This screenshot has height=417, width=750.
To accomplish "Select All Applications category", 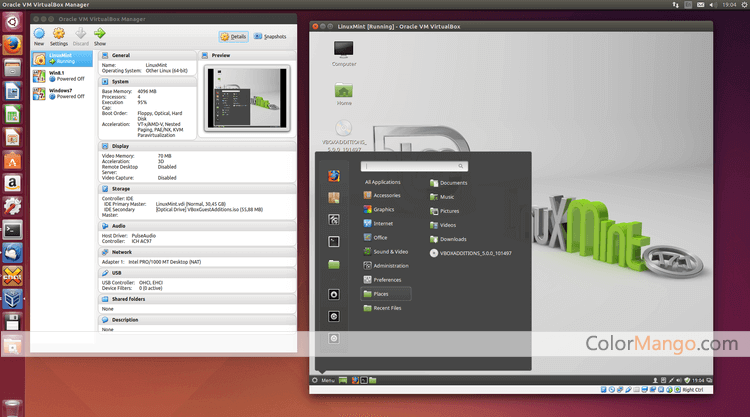I will [x=383, y=182].
